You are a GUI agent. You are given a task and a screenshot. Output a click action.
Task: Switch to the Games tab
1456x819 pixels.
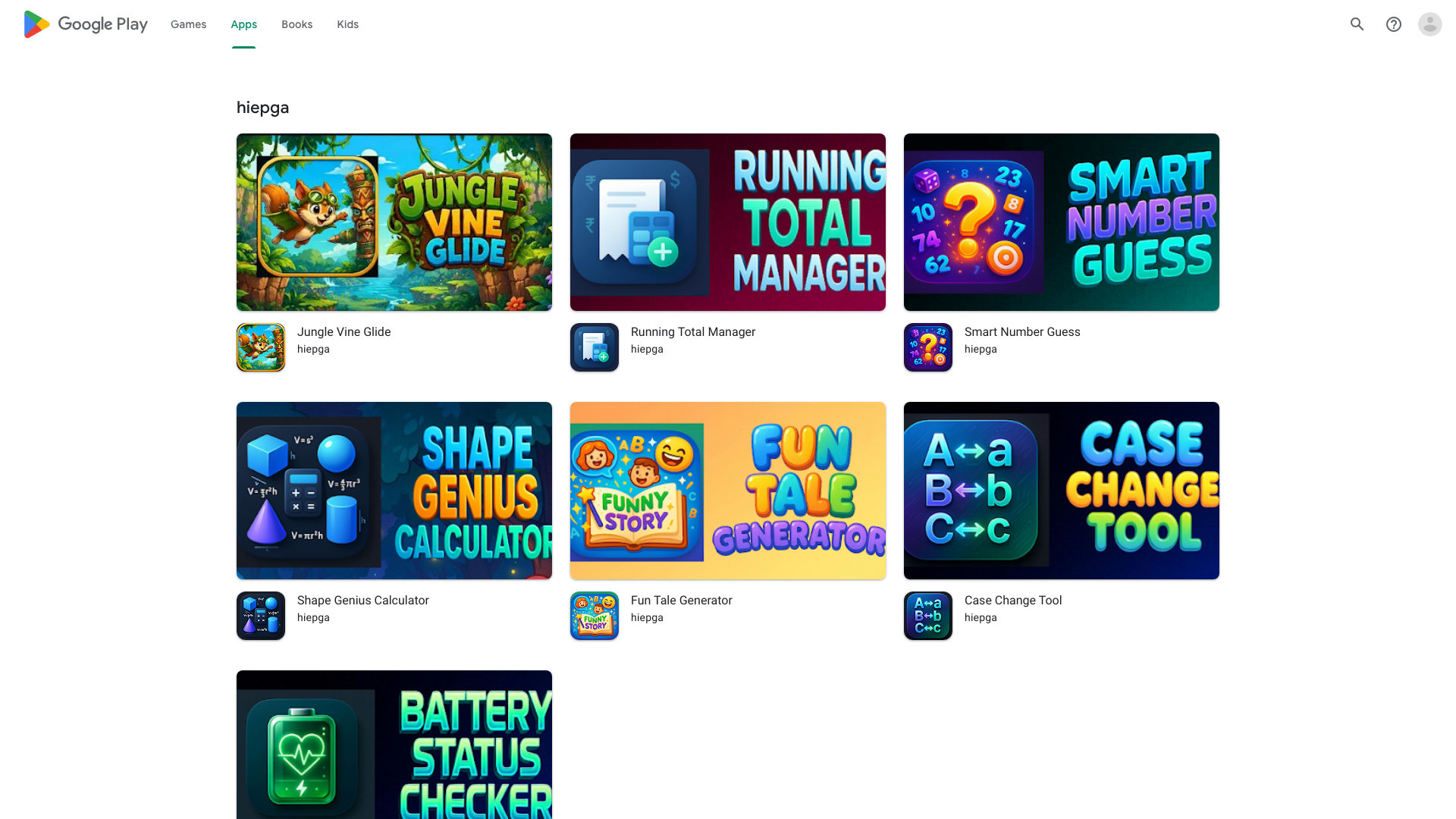[189, 24]
